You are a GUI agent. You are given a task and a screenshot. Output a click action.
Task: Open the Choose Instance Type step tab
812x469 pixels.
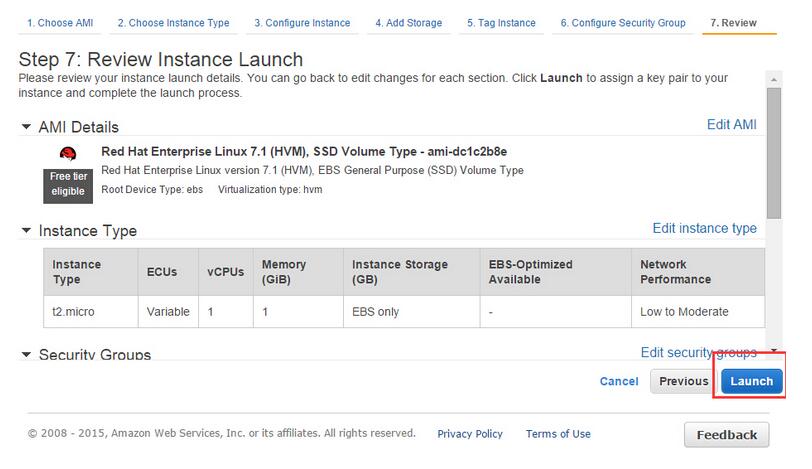(173, 23)
